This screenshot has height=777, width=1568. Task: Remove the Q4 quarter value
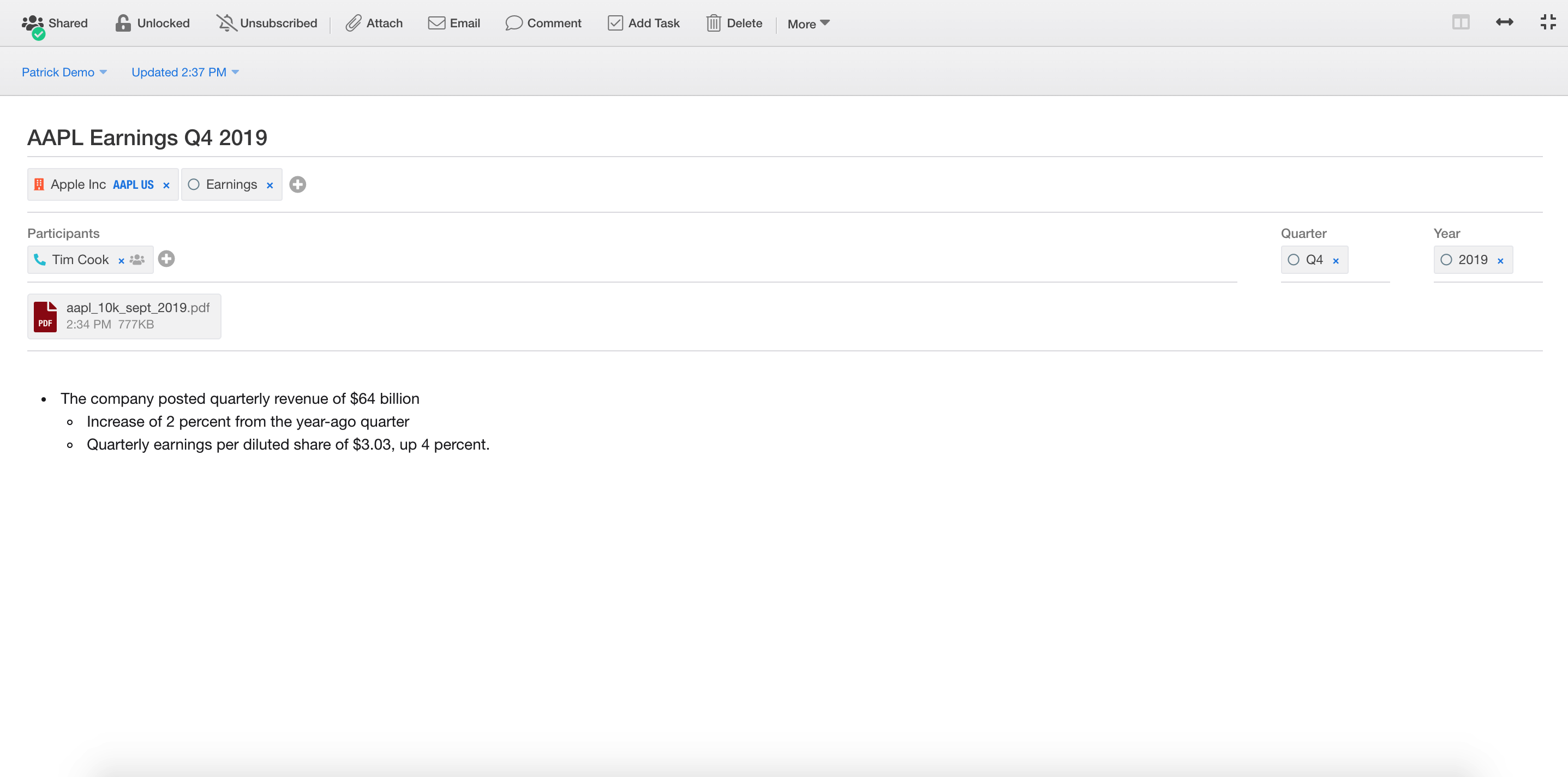1336,261
